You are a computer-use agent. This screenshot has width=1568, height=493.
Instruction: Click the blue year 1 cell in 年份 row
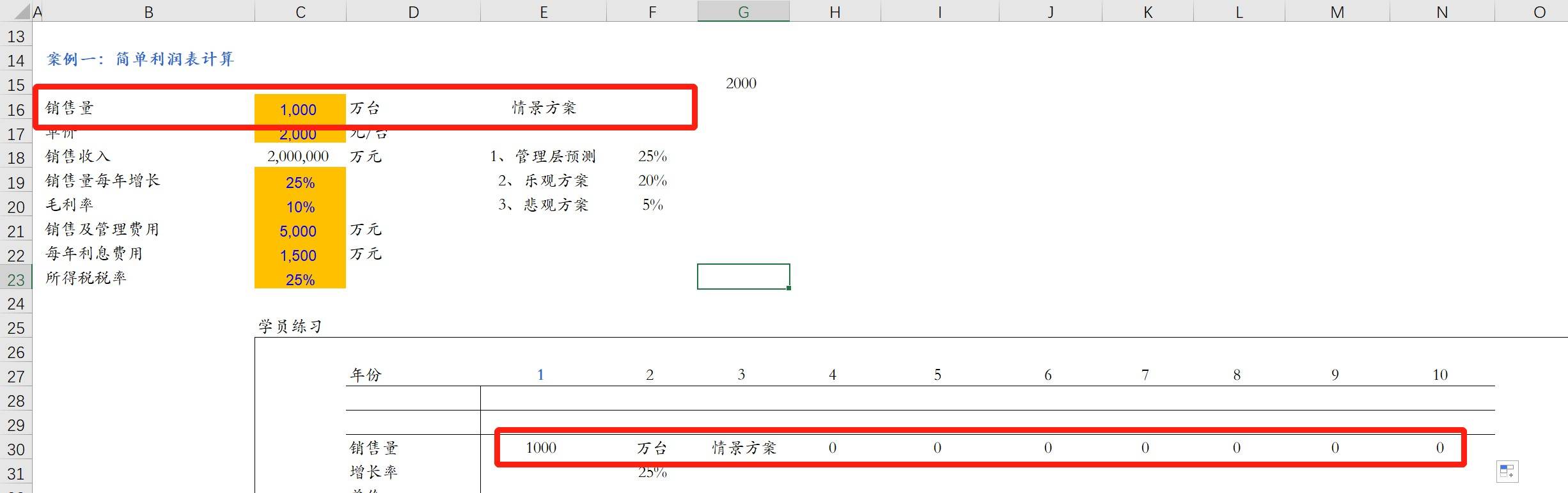541,375
